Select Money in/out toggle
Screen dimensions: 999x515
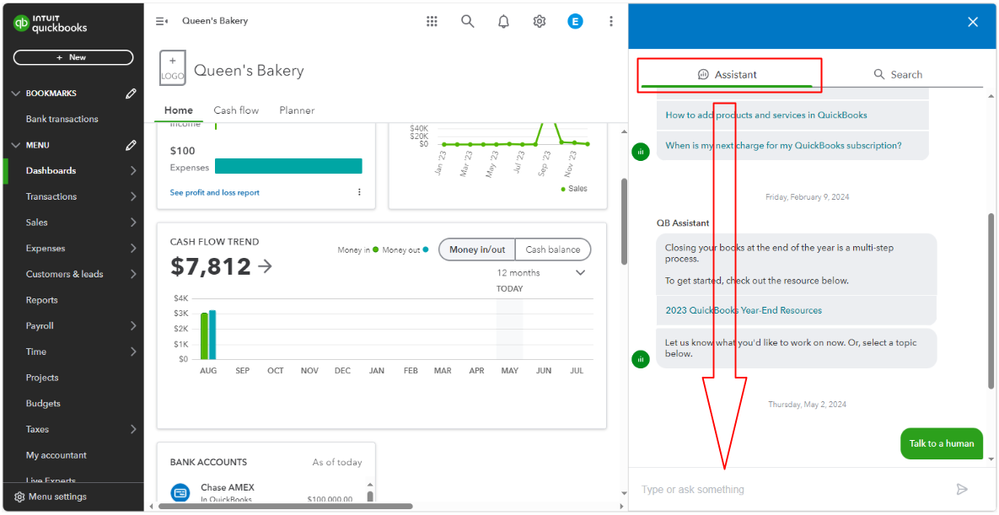pos(477,249)
